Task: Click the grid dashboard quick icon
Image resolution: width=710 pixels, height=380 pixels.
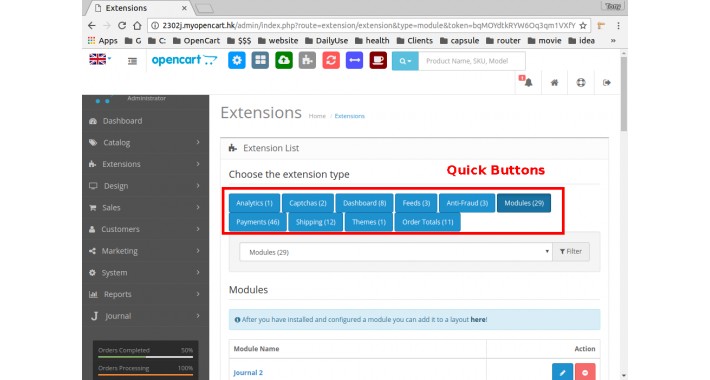Action: coord(260,60)
